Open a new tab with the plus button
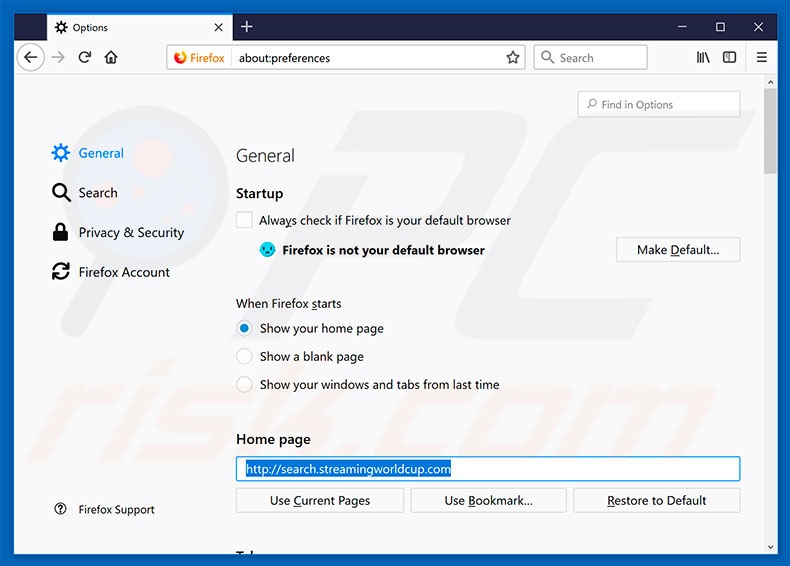 [247, 27]
